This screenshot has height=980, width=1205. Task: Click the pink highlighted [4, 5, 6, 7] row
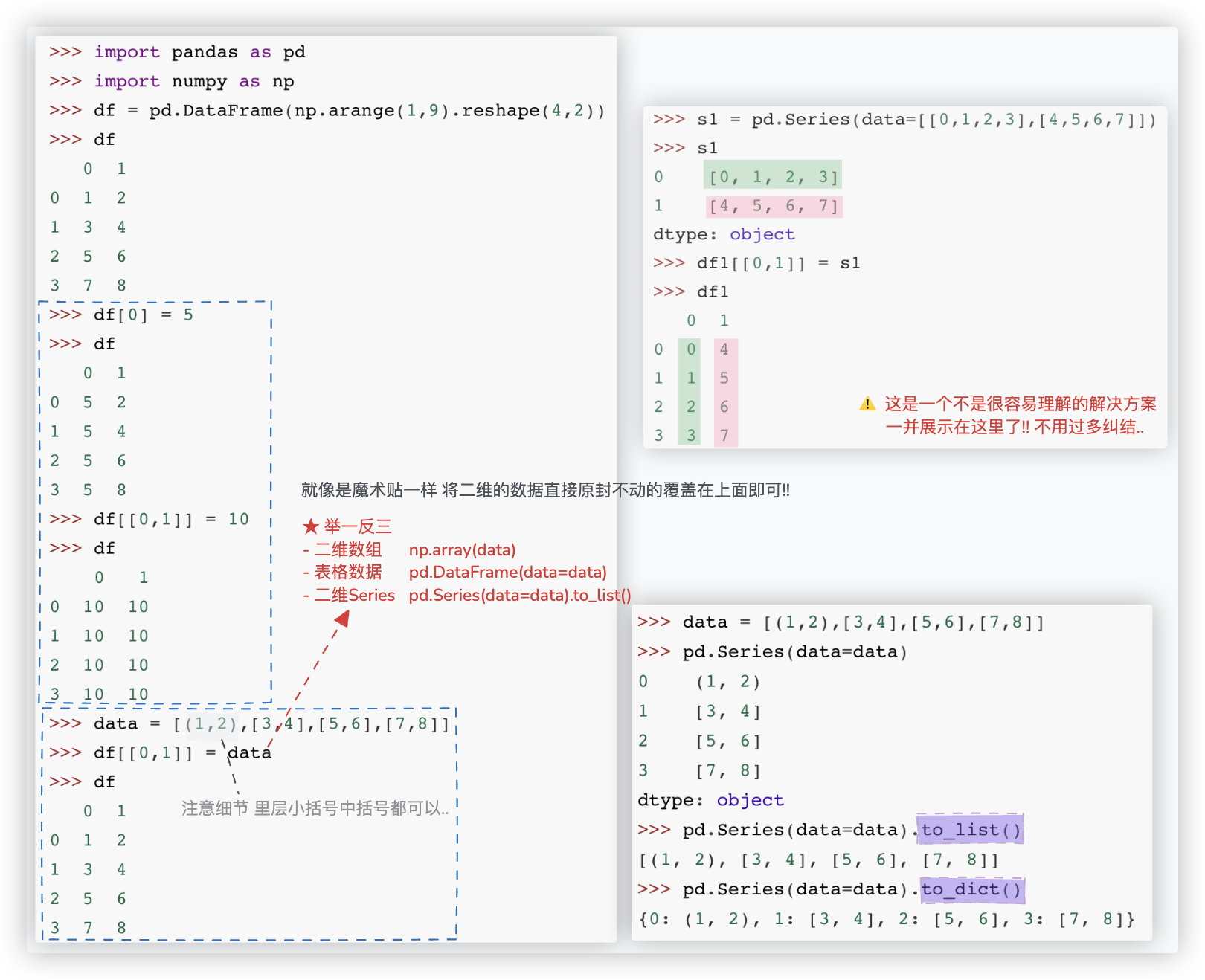click(x=774, y=206)
